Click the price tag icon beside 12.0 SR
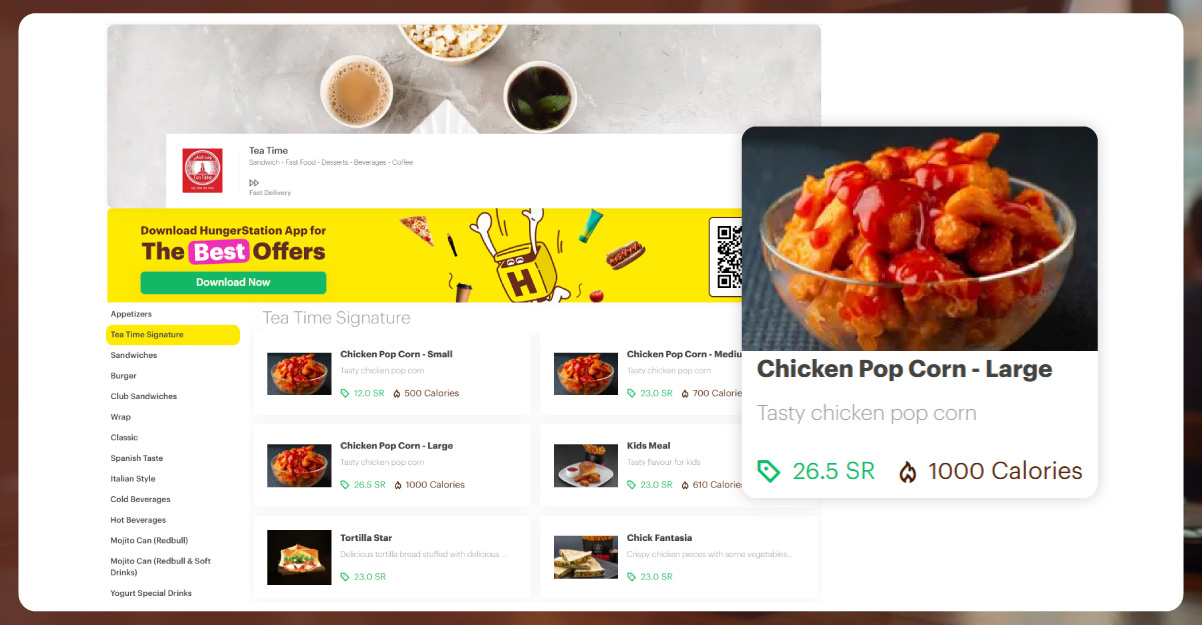Screen dimensions: 1202x625 [345, 394]
